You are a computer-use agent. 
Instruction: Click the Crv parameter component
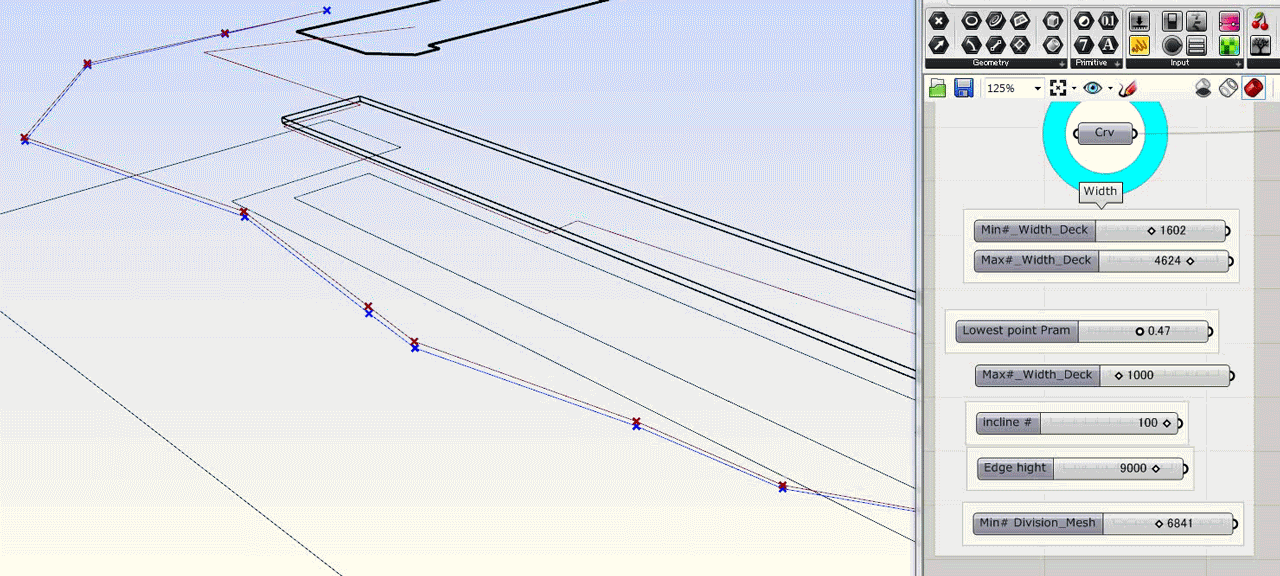click(x=1104, y=133)
